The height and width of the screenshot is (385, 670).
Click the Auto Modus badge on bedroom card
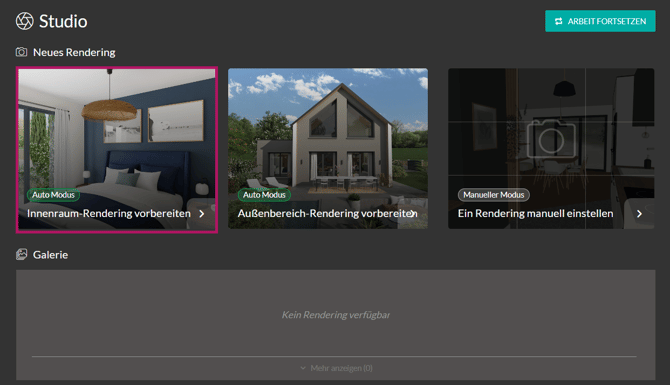click(53, 195)
